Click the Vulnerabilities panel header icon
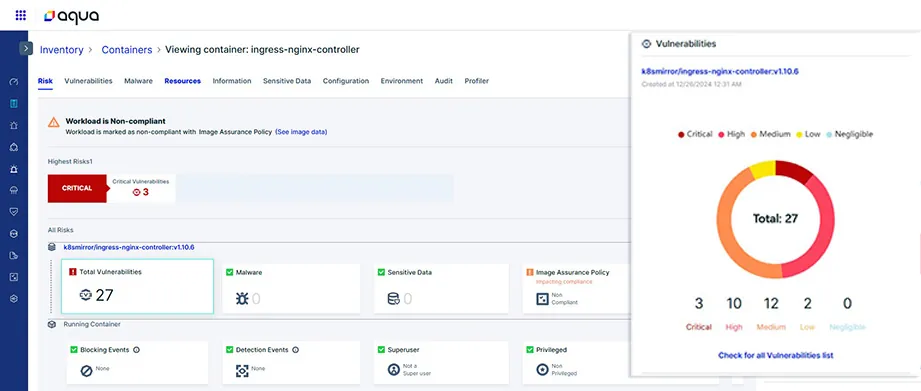Image resolution: width=921 pixels, height=391 pixels. click(x=647, y=44)
